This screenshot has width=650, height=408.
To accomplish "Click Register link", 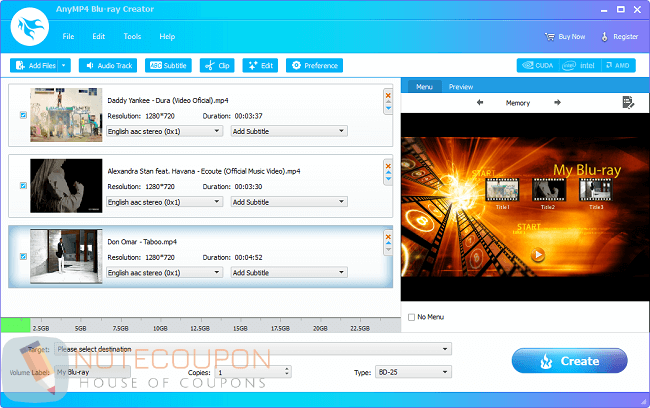I will click(x=619, y=36).
